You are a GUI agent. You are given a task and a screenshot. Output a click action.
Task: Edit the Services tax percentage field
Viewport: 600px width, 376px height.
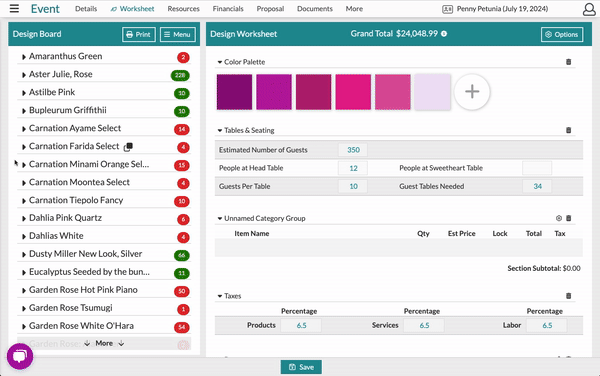[424, 326]
